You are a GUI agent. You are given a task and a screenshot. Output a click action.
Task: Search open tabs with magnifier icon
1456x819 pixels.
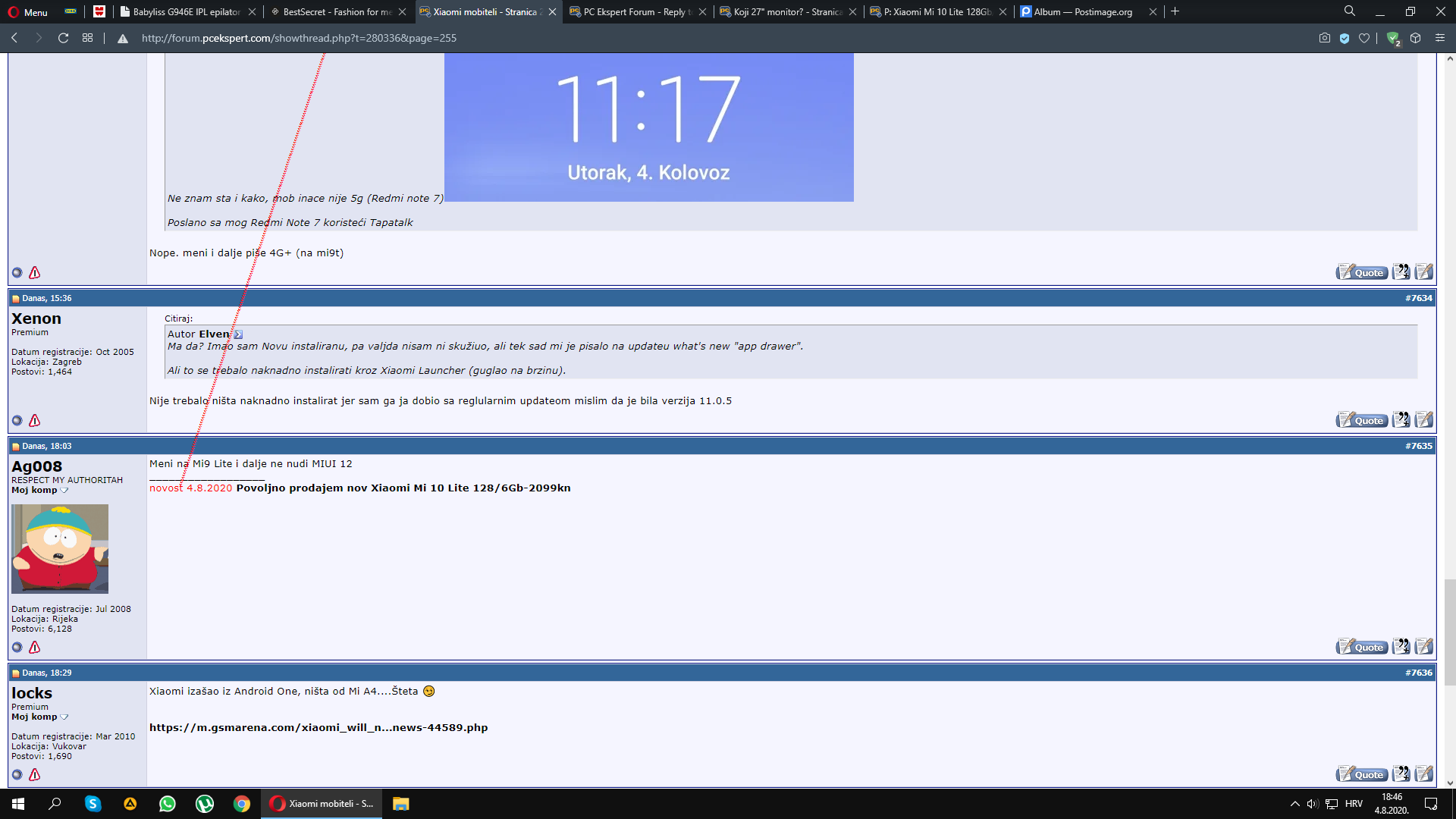click(1350, 11)
